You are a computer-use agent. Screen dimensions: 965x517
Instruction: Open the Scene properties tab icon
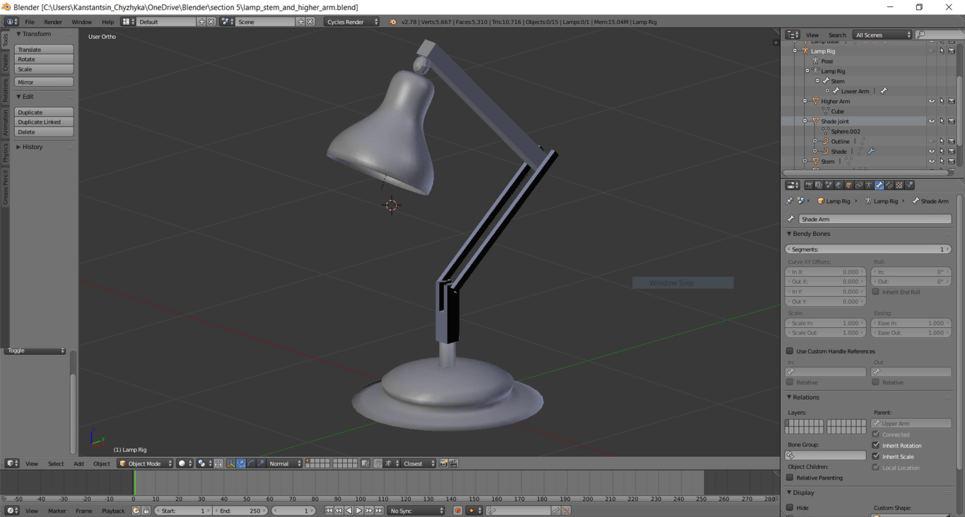pyautogui.click(x=829, y=185)
